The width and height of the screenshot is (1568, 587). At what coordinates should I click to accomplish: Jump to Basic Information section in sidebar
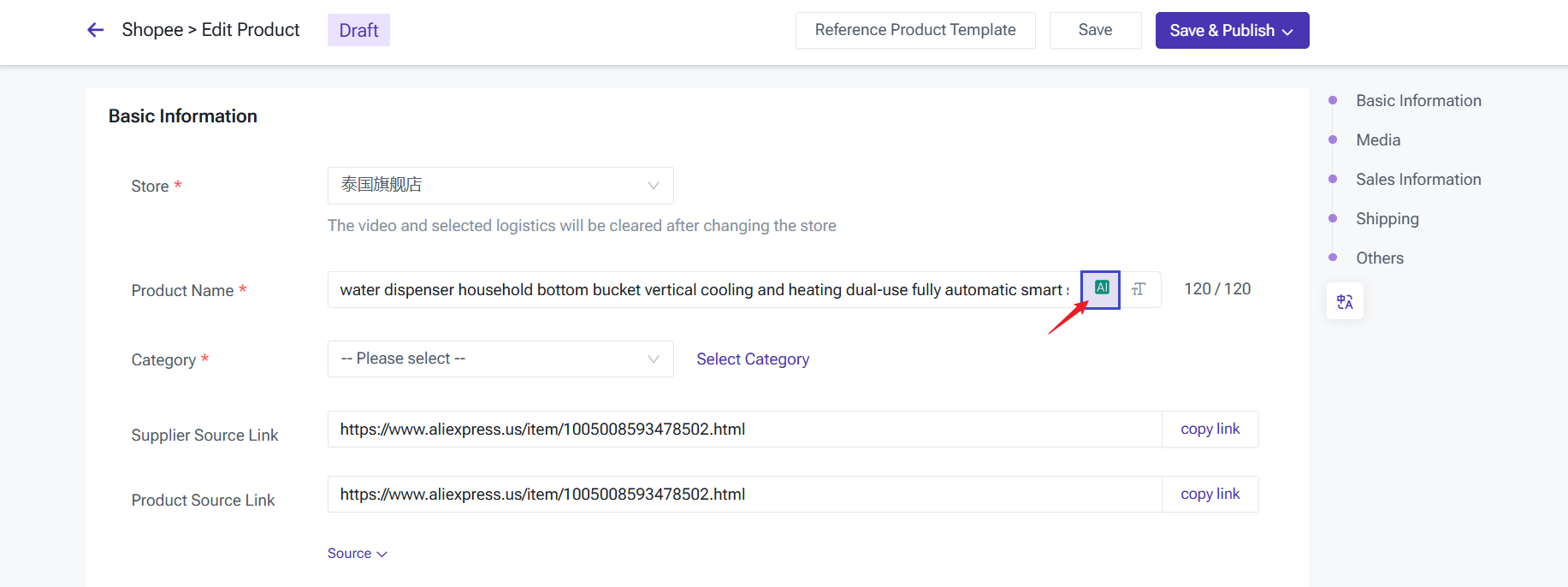(1418, 101)
